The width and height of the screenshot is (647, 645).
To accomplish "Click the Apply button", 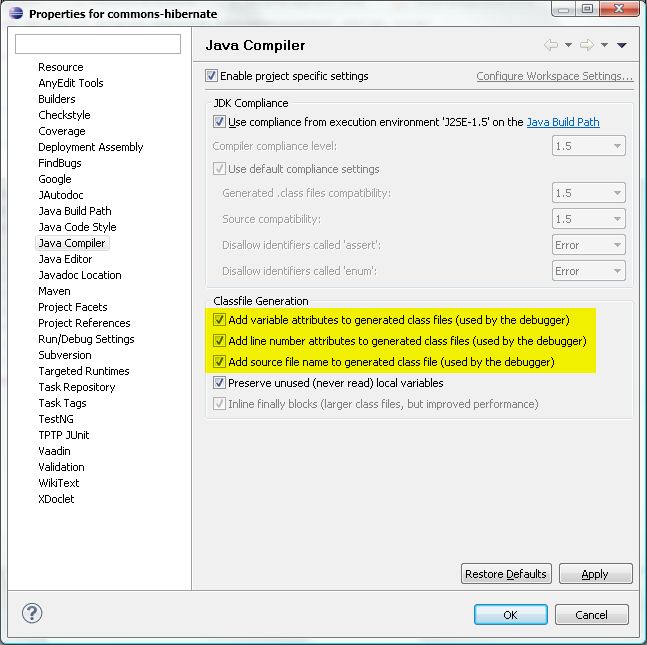I will tap(595, 574).
